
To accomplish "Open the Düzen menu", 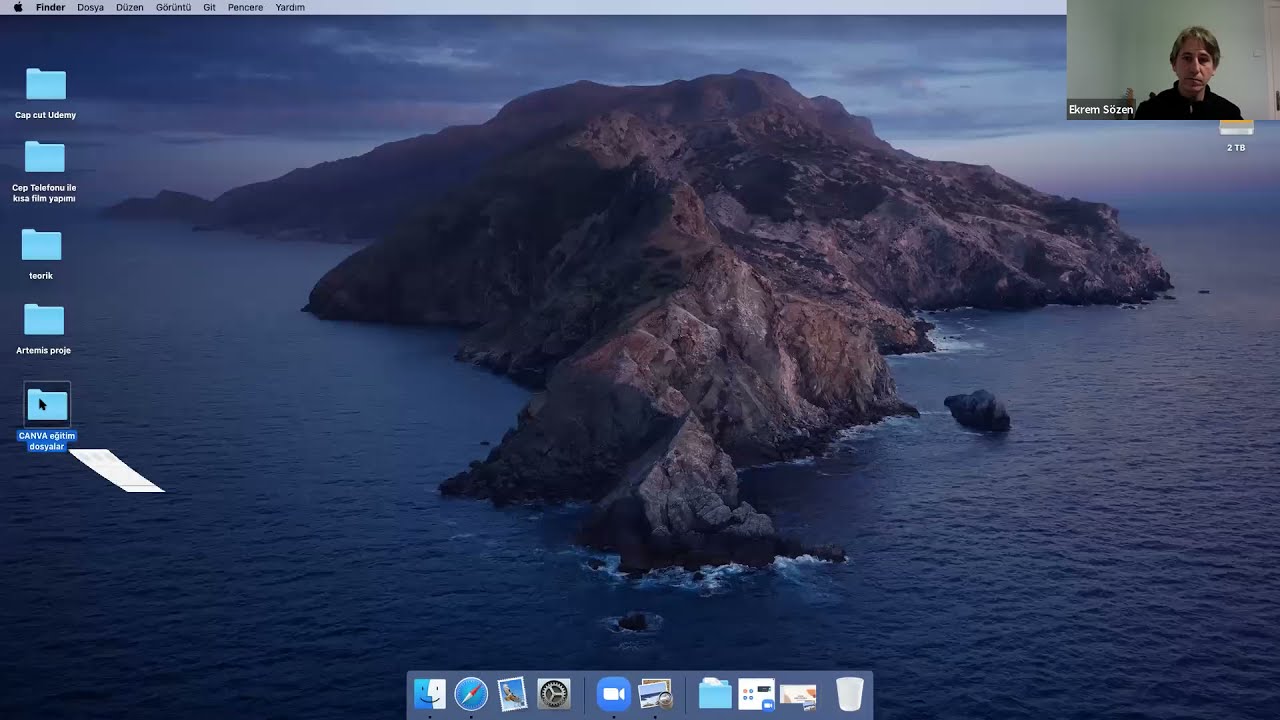I will coord(130,7).
